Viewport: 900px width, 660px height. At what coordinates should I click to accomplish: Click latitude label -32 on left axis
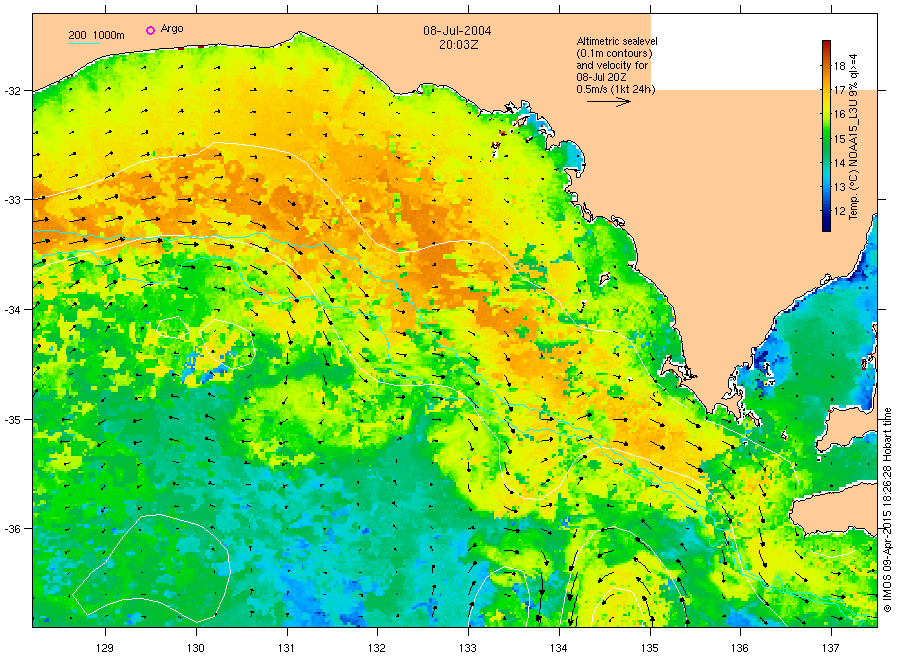pyautogui.click(x=12, y=91)
